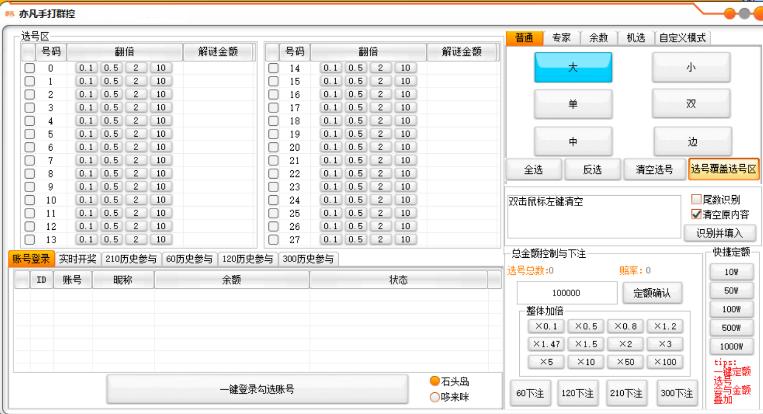This screenshot has width=763, height=414.
Task: Open the 余数 tab
Action: coord(599,37)
